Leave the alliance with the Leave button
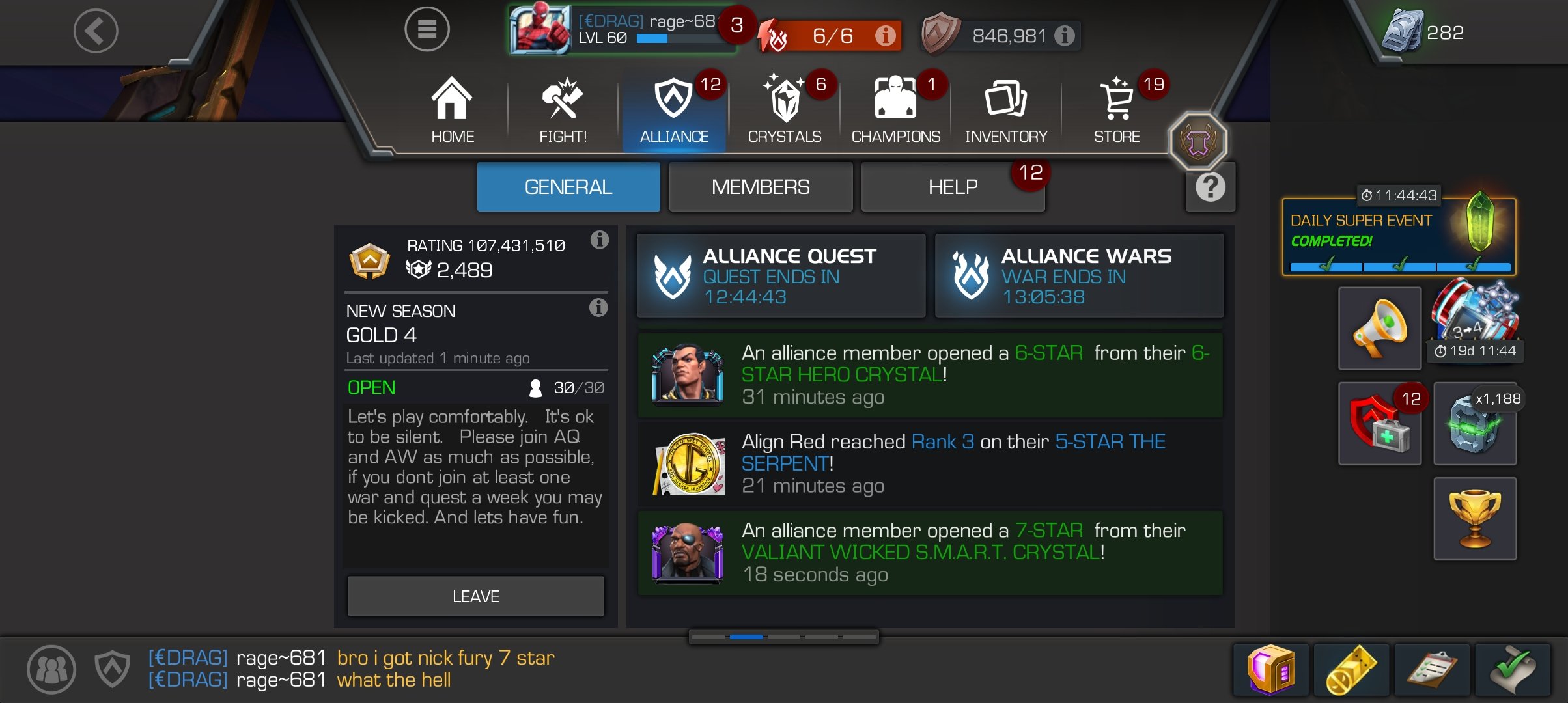This screenshot has height=703, width=1568. (475, 596)
